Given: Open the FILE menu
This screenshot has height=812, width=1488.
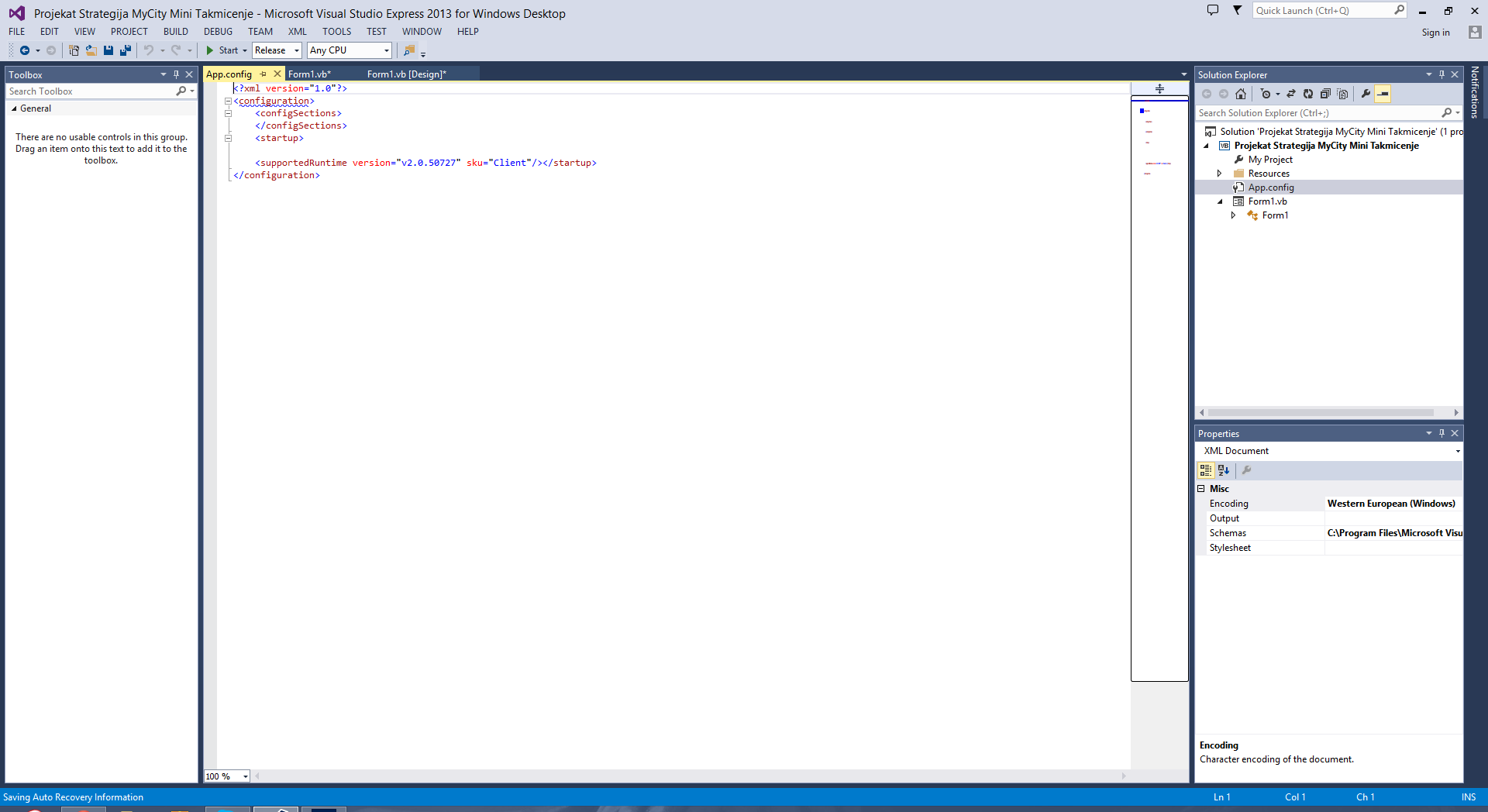Looking at the screenshot, I should pos(17,32).
